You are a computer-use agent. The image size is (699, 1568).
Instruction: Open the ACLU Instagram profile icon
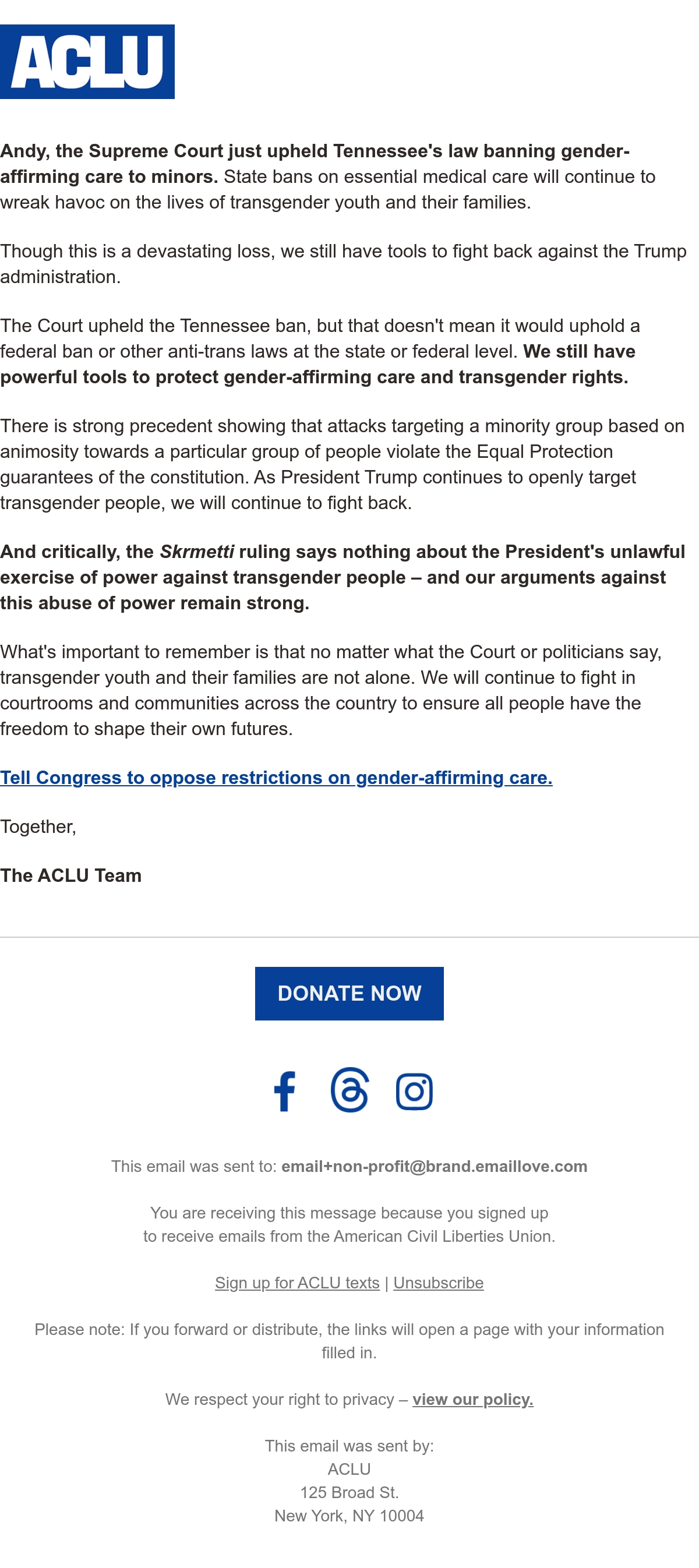pos(414,1092)
